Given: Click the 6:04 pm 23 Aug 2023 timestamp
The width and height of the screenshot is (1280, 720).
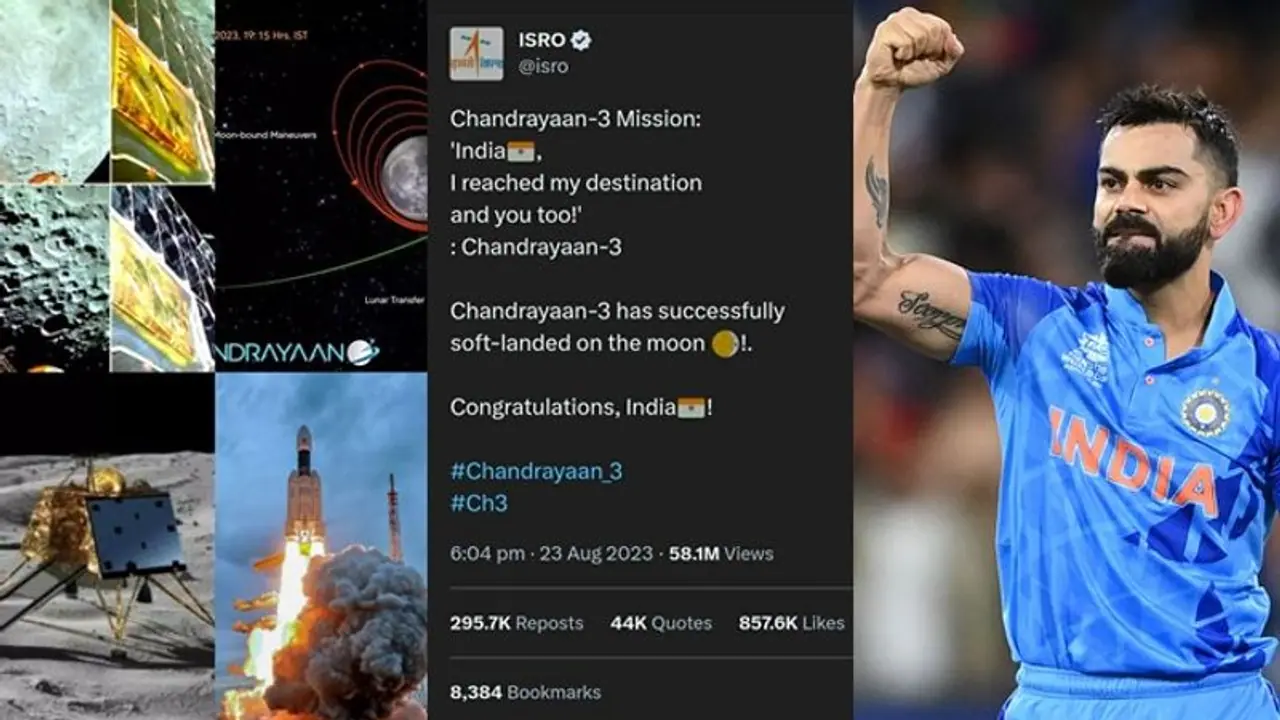Looking at the screenshot, I should coord(551,553).
